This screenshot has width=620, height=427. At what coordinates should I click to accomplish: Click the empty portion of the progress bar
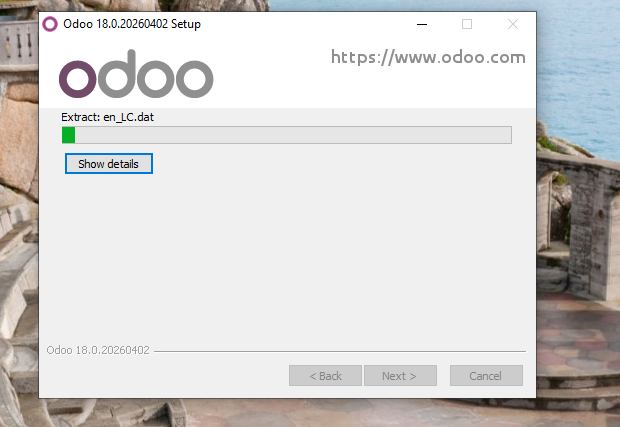click(x=293, y=135)
